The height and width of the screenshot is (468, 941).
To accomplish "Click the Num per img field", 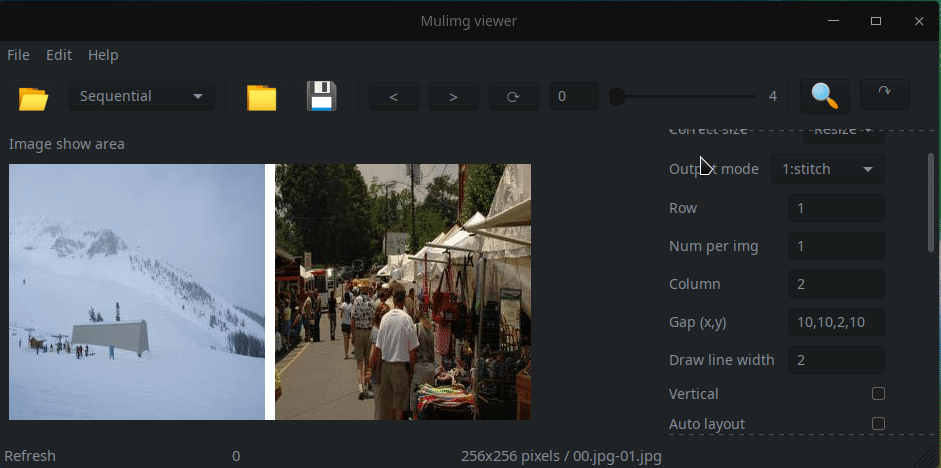I will 836,246.
